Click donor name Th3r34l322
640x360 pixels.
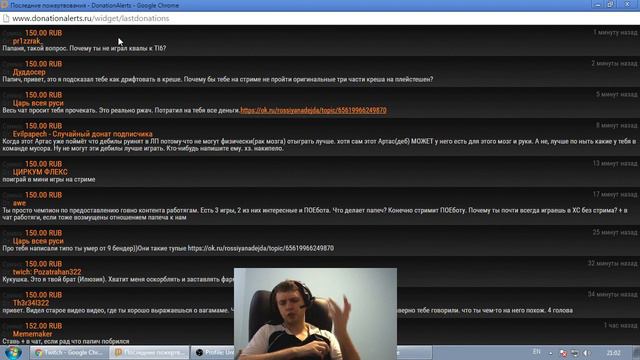[x=31, y=303]
